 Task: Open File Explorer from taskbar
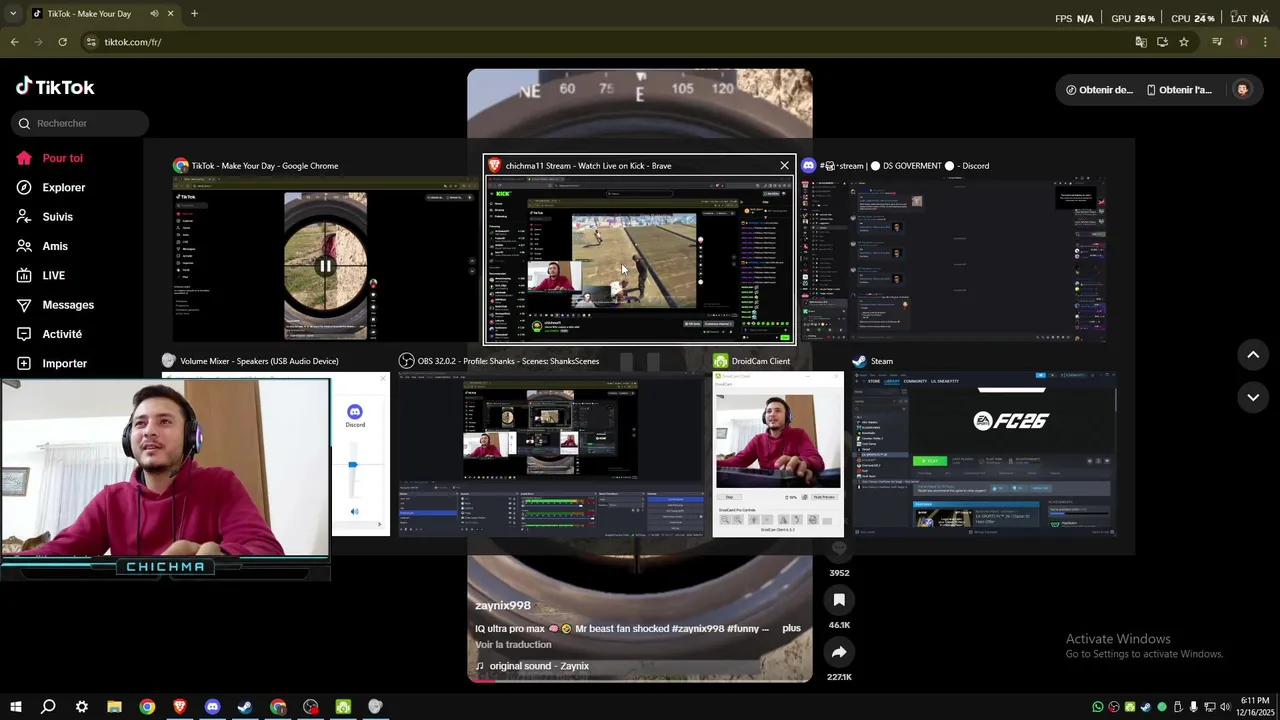(114, 707)
